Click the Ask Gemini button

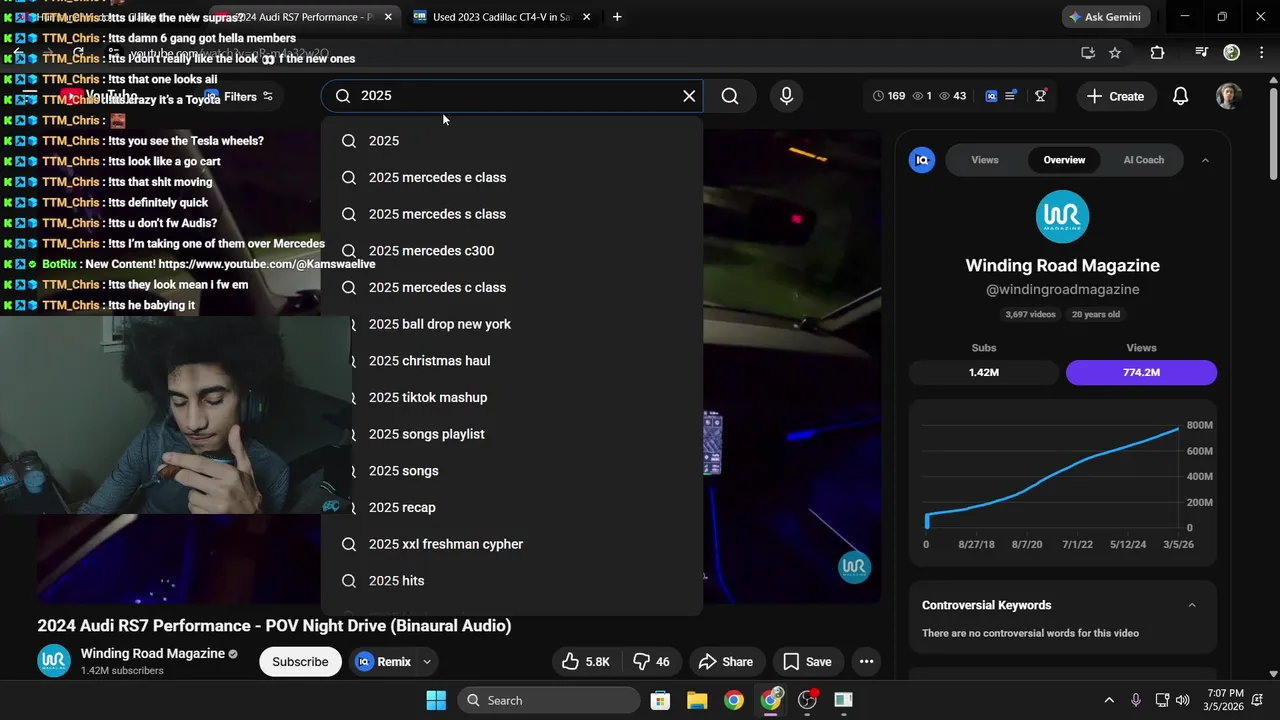(1105, 17)
